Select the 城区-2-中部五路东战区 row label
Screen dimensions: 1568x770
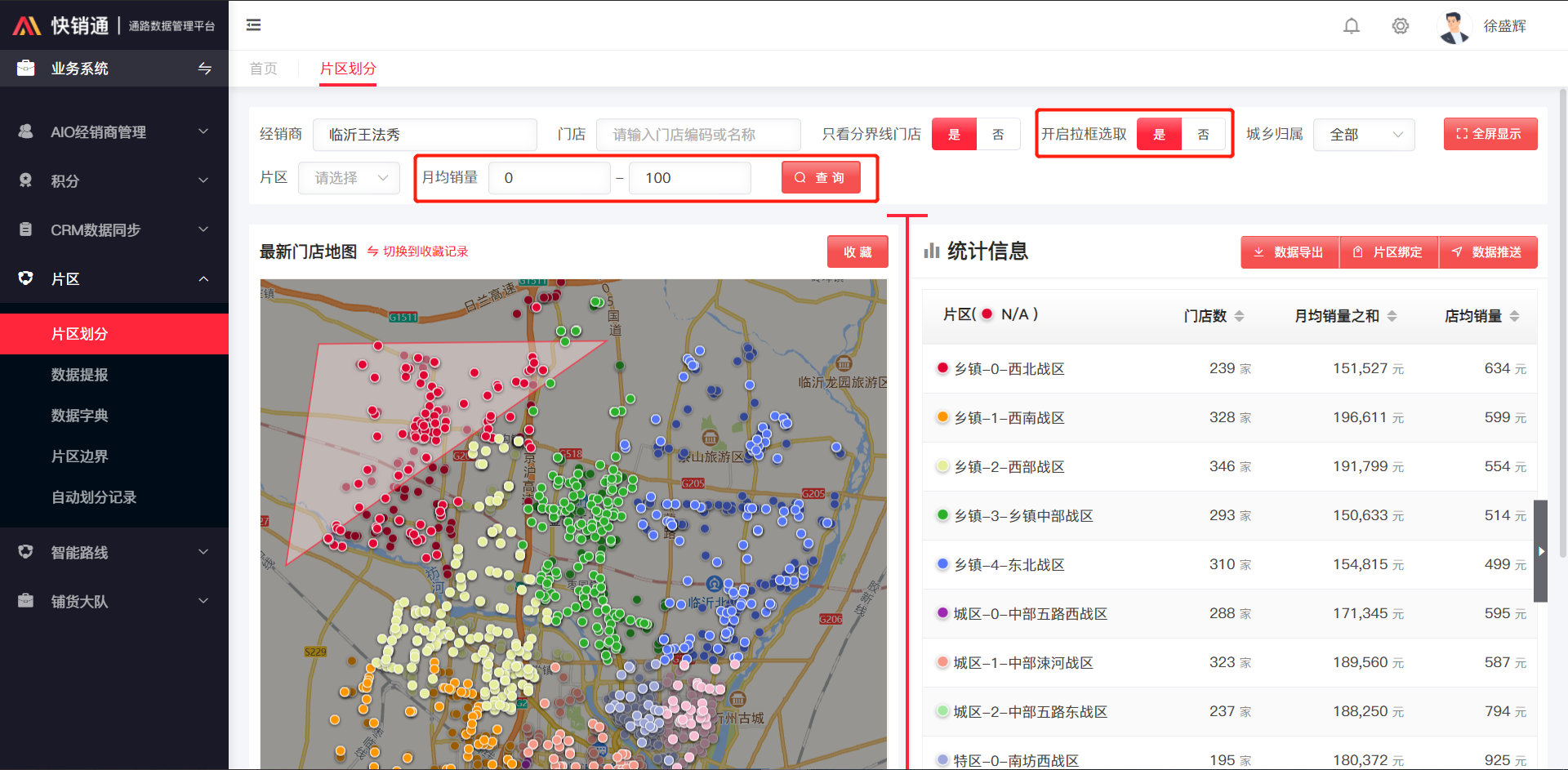(1031, 712)
